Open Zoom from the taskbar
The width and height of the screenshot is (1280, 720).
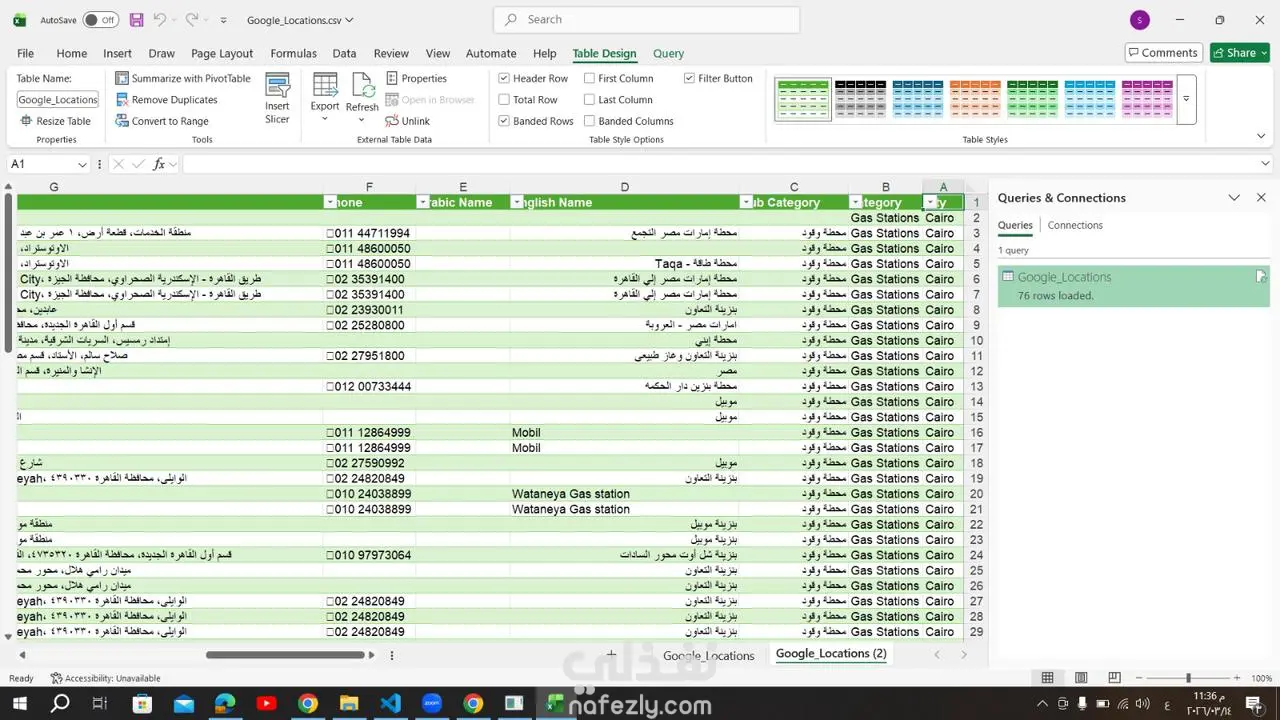[431, 704]
